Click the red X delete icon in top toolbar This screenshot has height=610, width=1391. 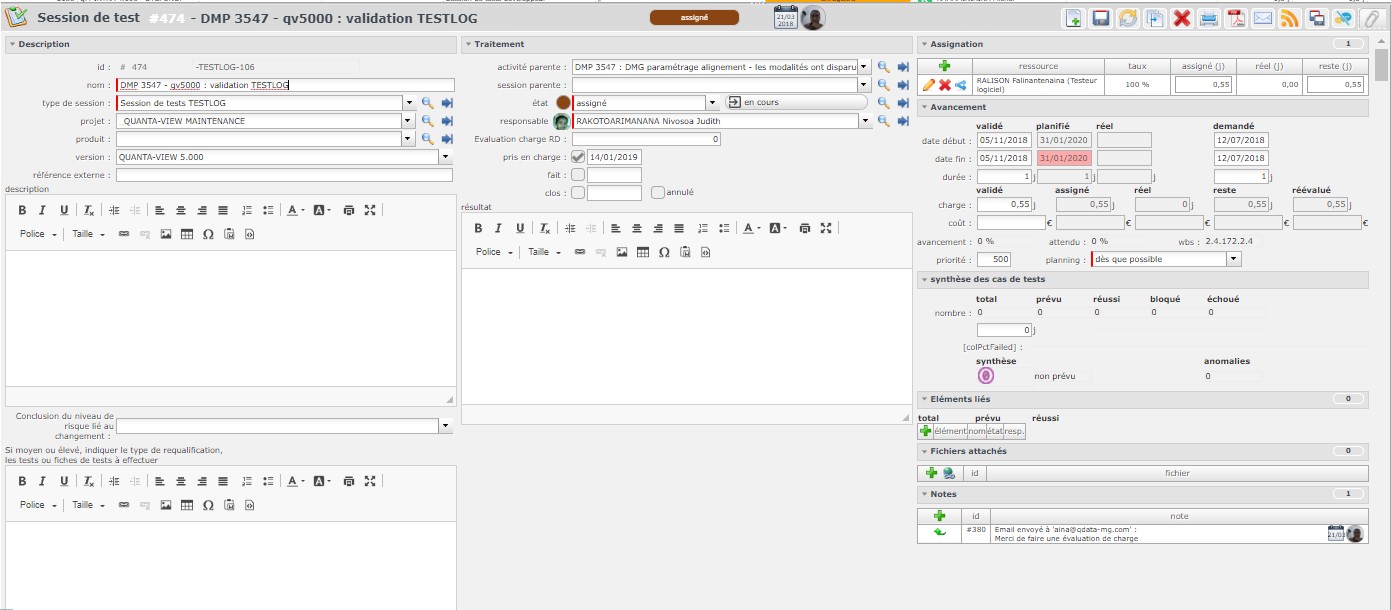click(1181, 19)
